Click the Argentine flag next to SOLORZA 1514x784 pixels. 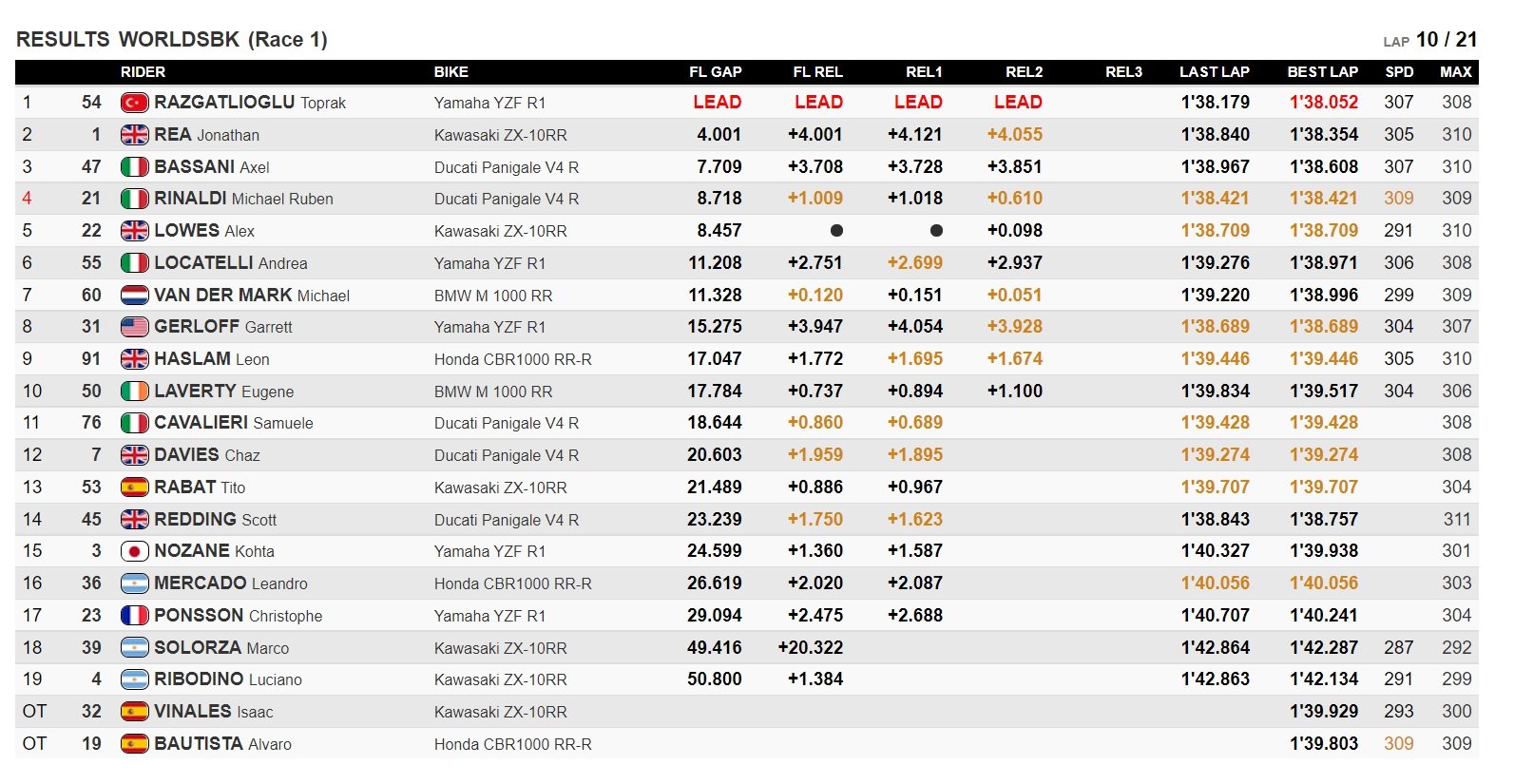click(134, 648)
